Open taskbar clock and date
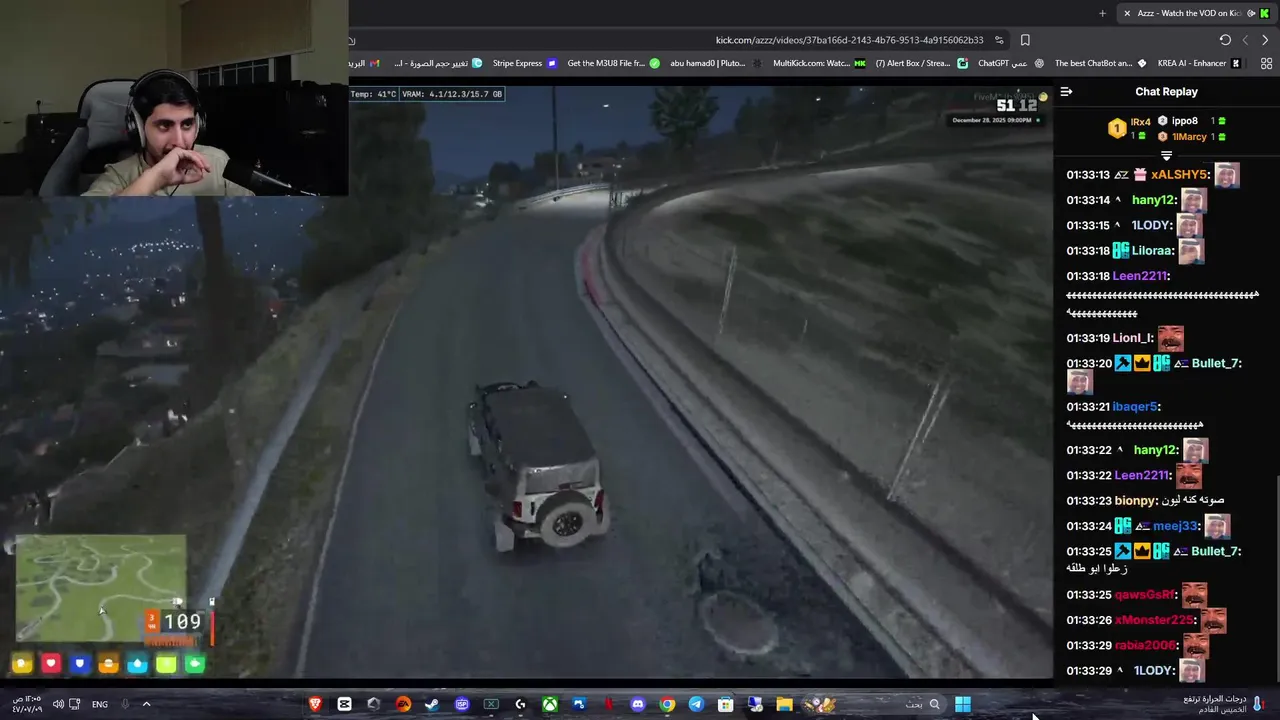Image resolution: width=1280 pixels, height=720 pixels. coord(27,704)
